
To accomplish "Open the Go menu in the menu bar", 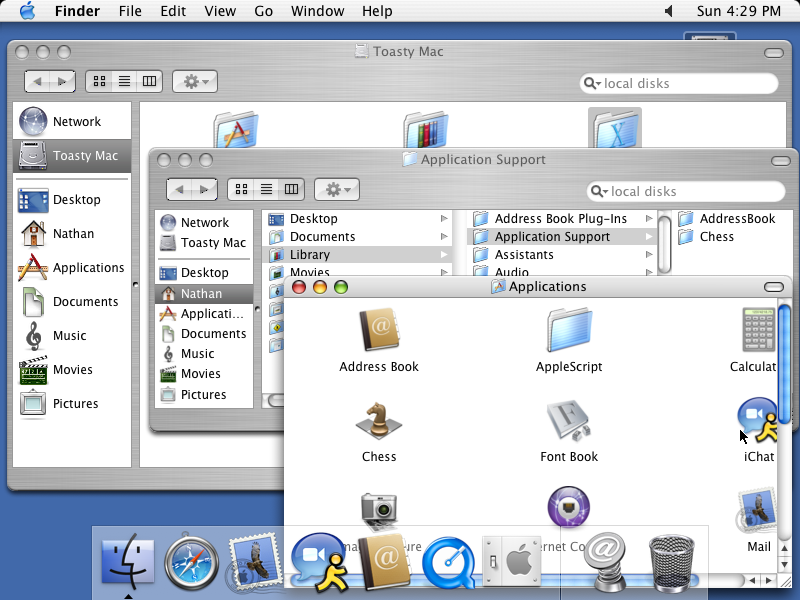I will [x=264, y=11].
